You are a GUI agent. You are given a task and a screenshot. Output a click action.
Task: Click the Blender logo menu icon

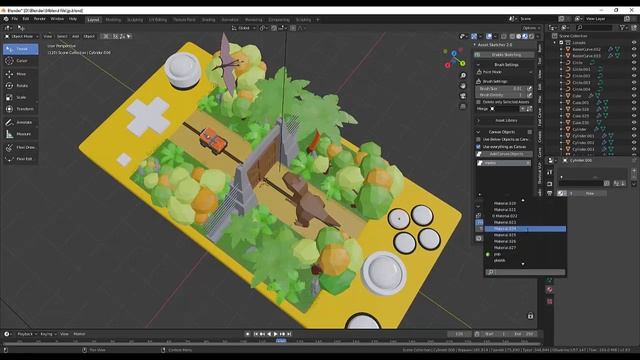tap(6, 19)
